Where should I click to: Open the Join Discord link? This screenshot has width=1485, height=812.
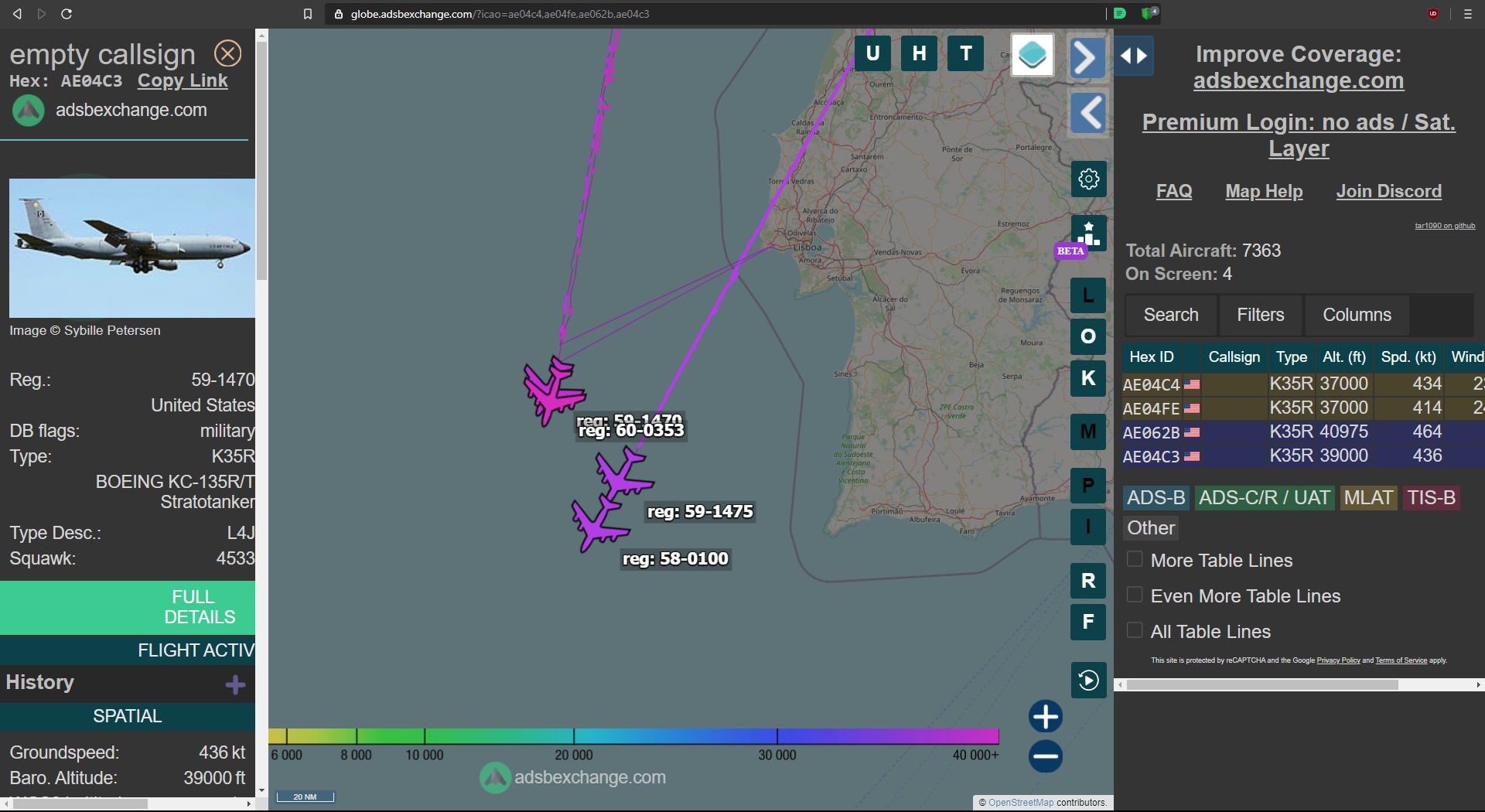pos(1388,191)
